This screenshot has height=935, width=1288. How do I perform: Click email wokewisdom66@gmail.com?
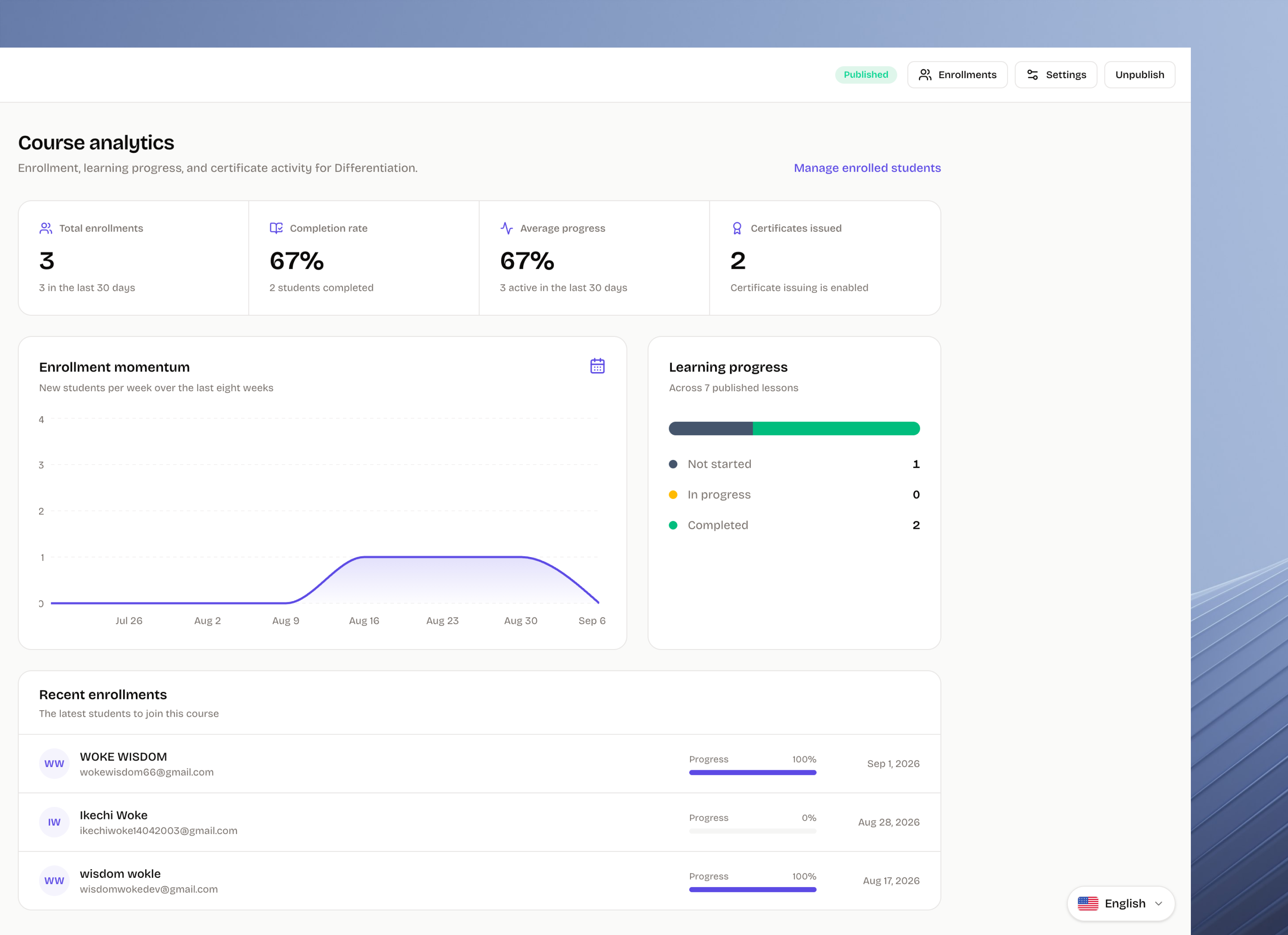pyautogui.click(x=147, y=772)
